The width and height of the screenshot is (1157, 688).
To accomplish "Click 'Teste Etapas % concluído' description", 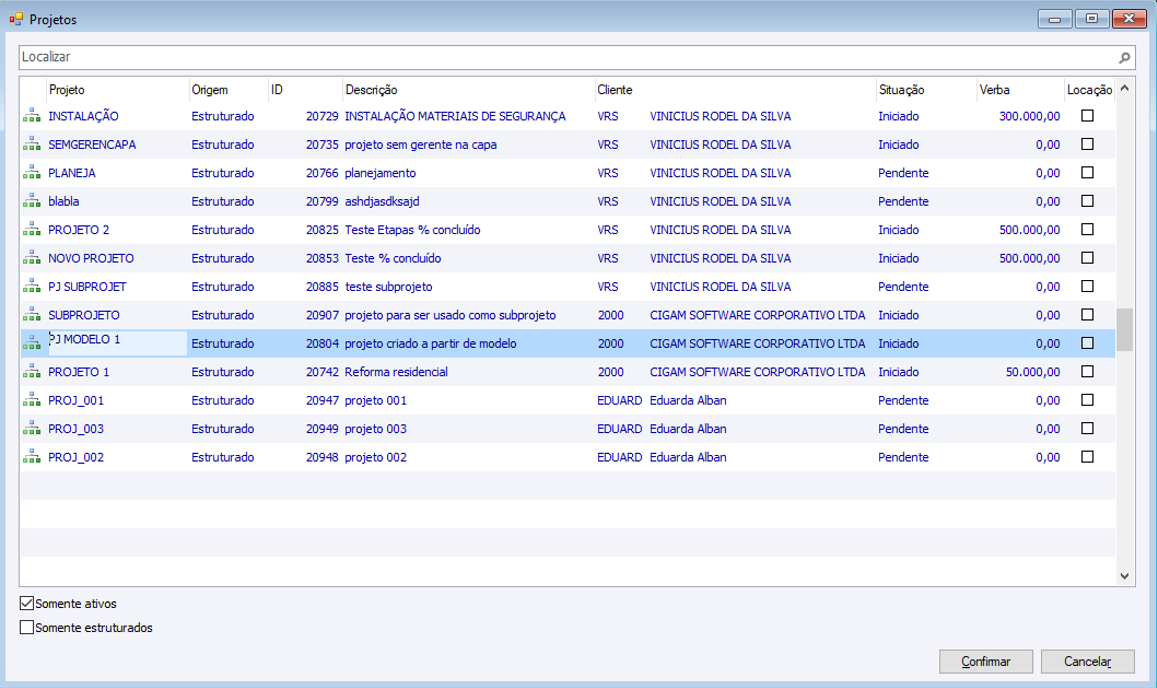I will tap(412, 230).
